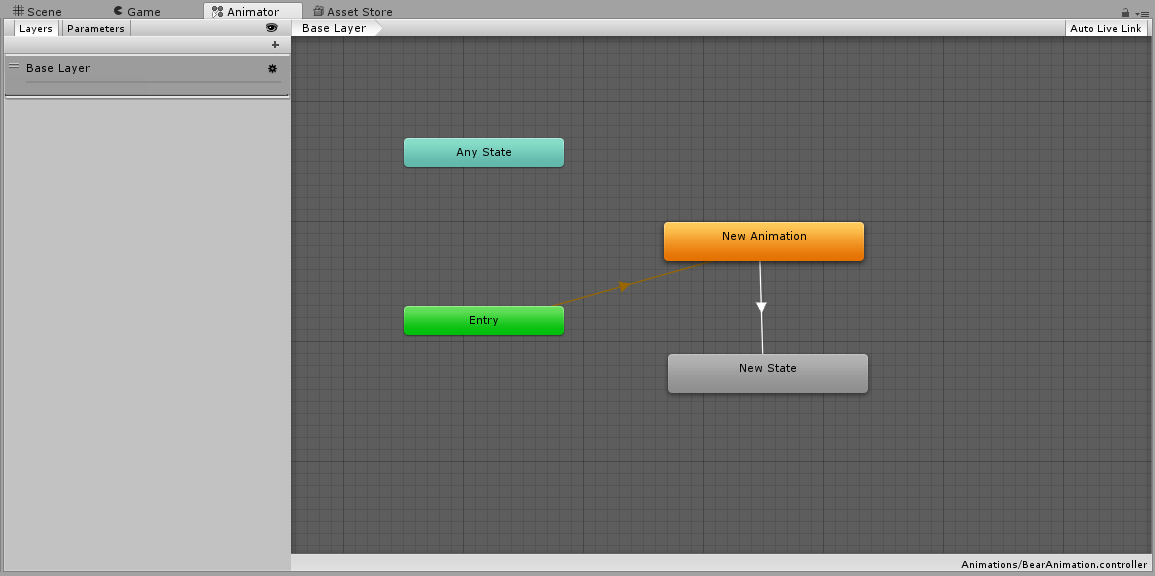Select the Layers tab
The height and width of the screenshot is (576, 1155).
(x=36, y=28)
